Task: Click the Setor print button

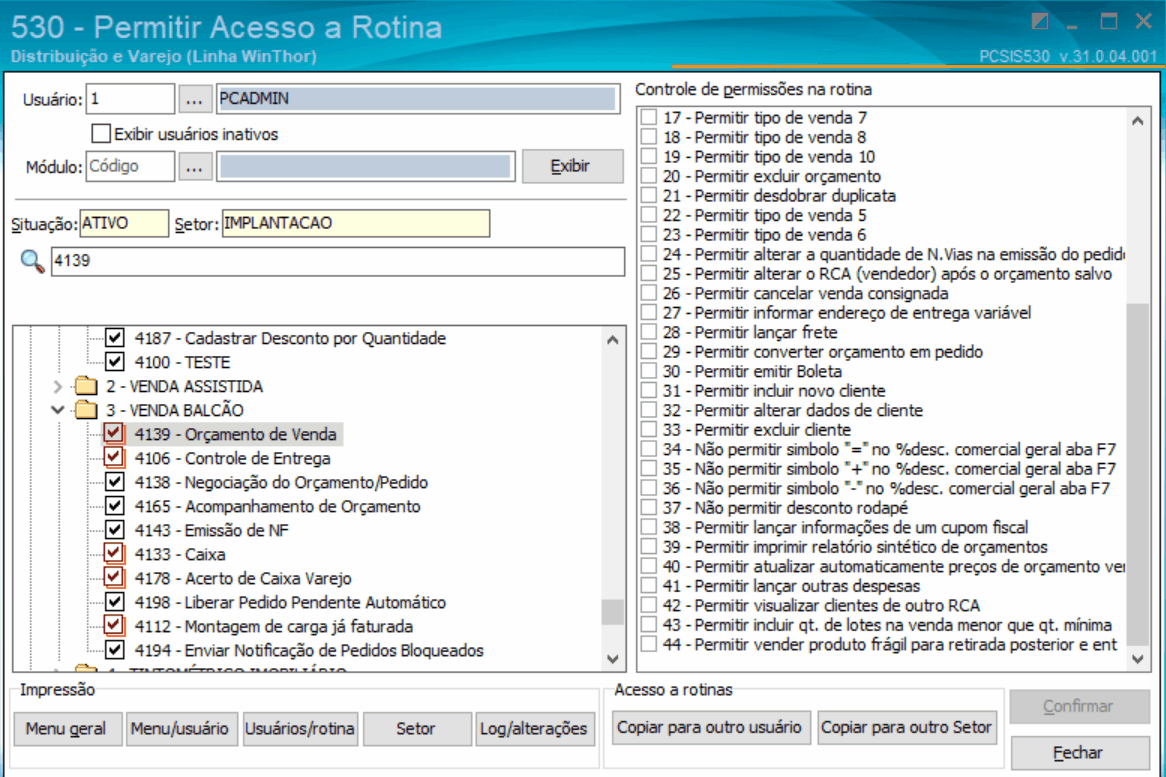Action: pyautogui.click(x=416, y=729)
